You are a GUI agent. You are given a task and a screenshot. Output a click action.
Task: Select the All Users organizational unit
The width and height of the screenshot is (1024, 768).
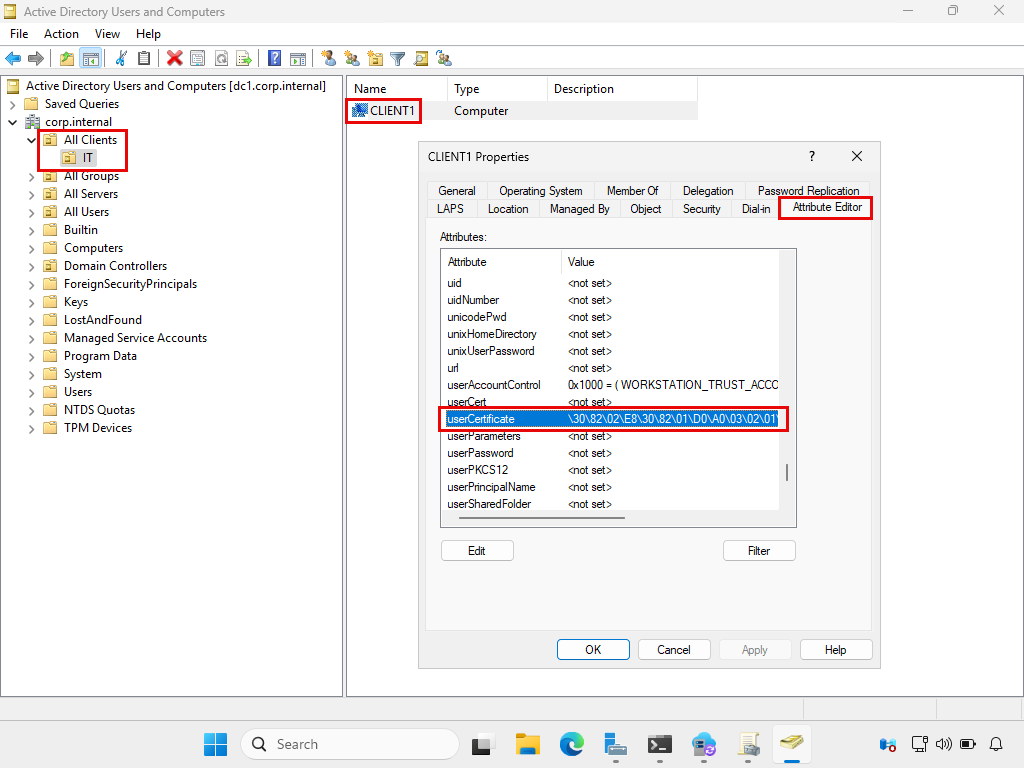[86, 212]
